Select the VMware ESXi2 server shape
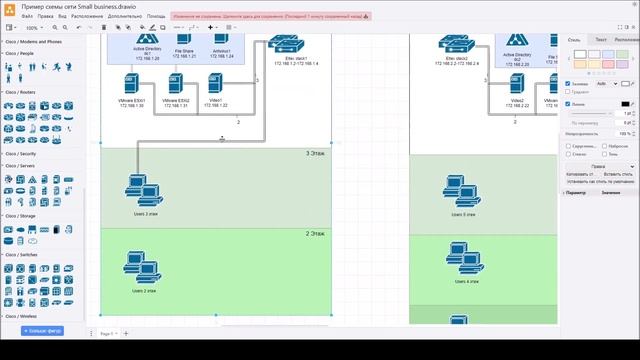The width and height of the screenshot is (640, 360). point(176,83)
